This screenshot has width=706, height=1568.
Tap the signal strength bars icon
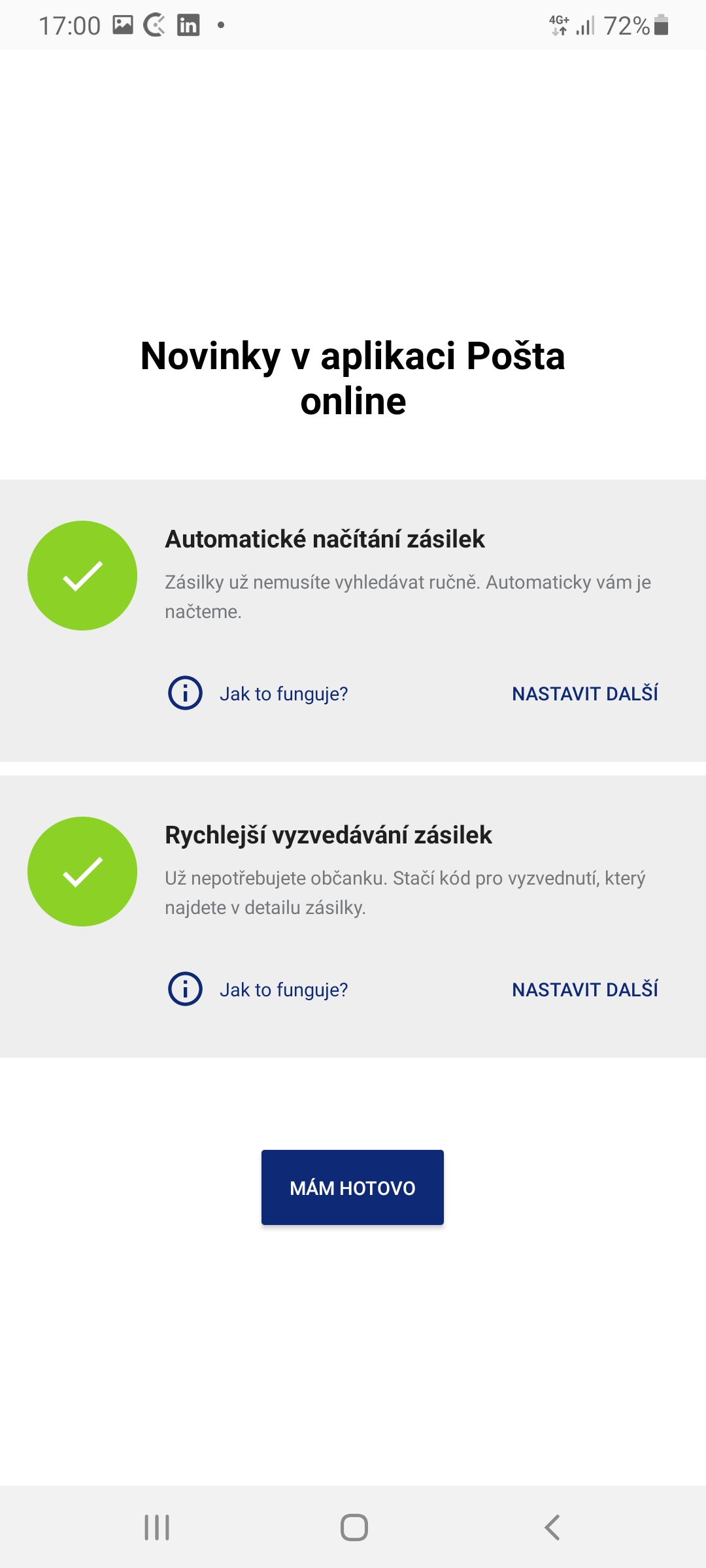point(586,25)
